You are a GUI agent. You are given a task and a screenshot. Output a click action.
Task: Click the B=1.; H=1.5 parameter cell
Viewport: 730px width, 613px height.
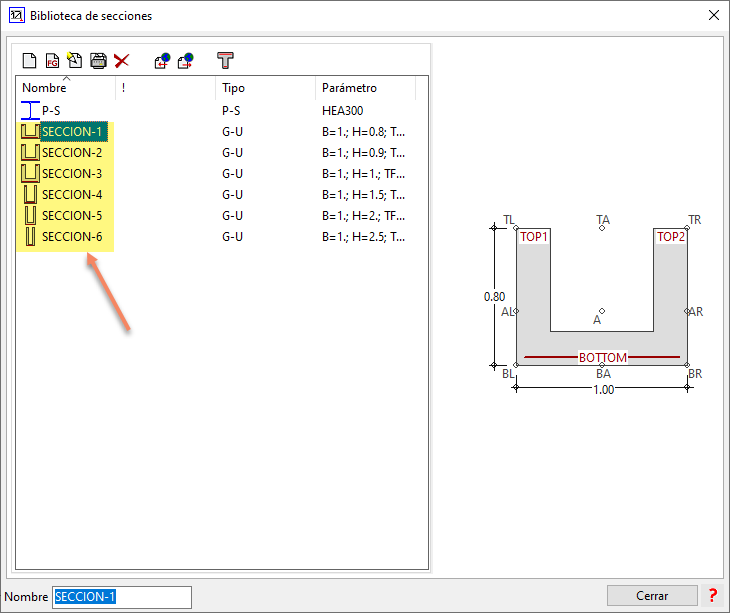coord(363,195)
